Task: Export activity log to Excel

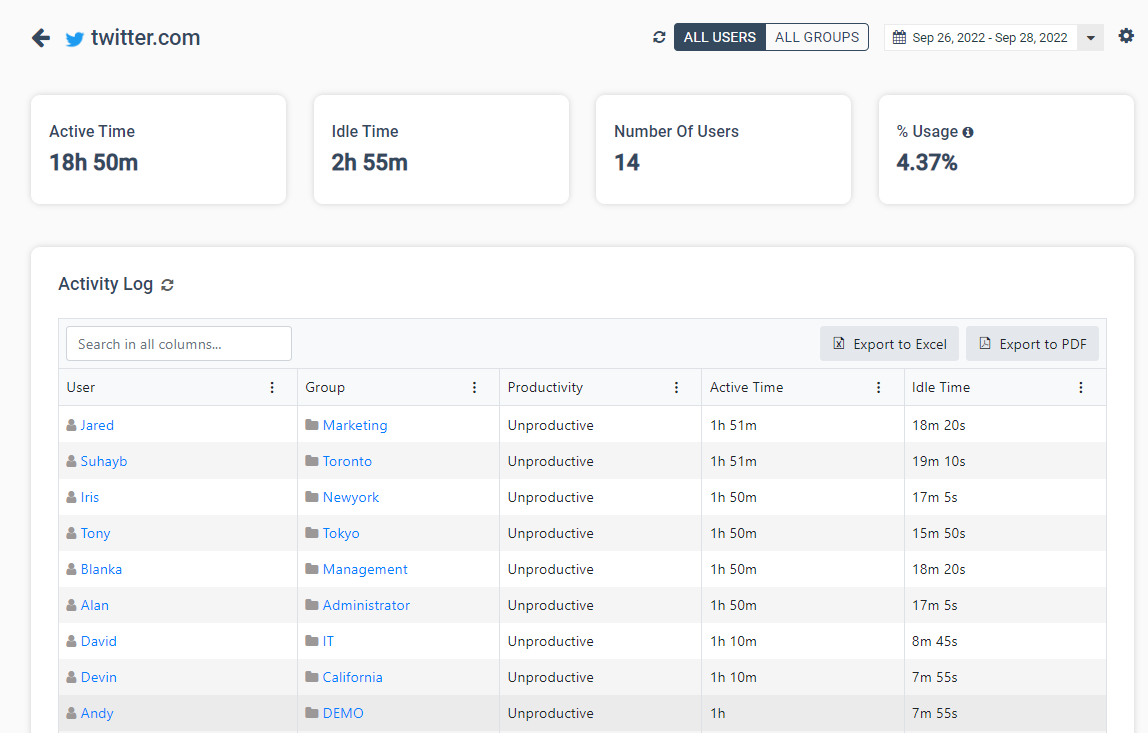Action: point(890,344)
